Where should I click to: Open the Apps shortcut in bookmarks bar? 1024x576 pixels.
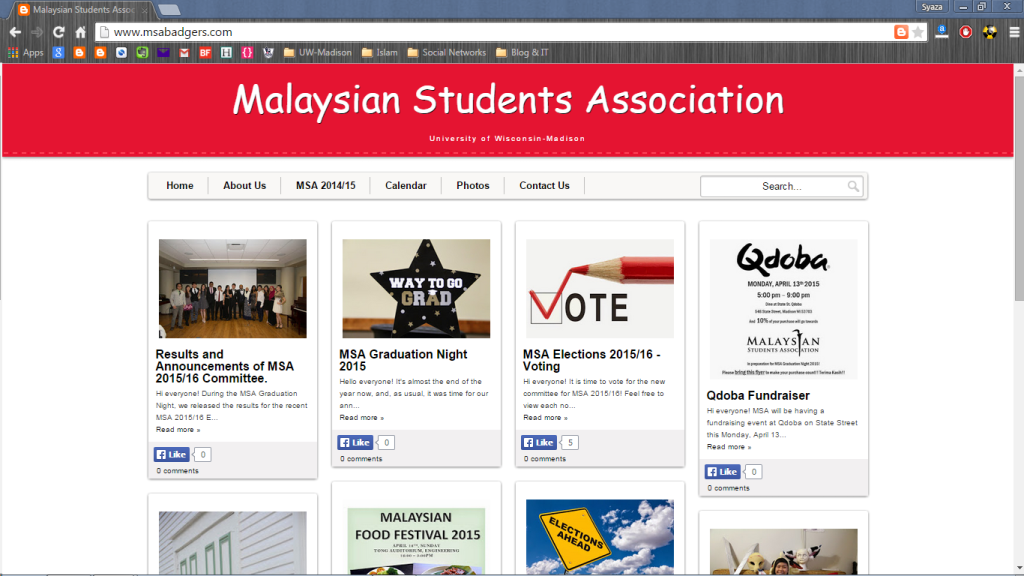(x=25, y=52)
